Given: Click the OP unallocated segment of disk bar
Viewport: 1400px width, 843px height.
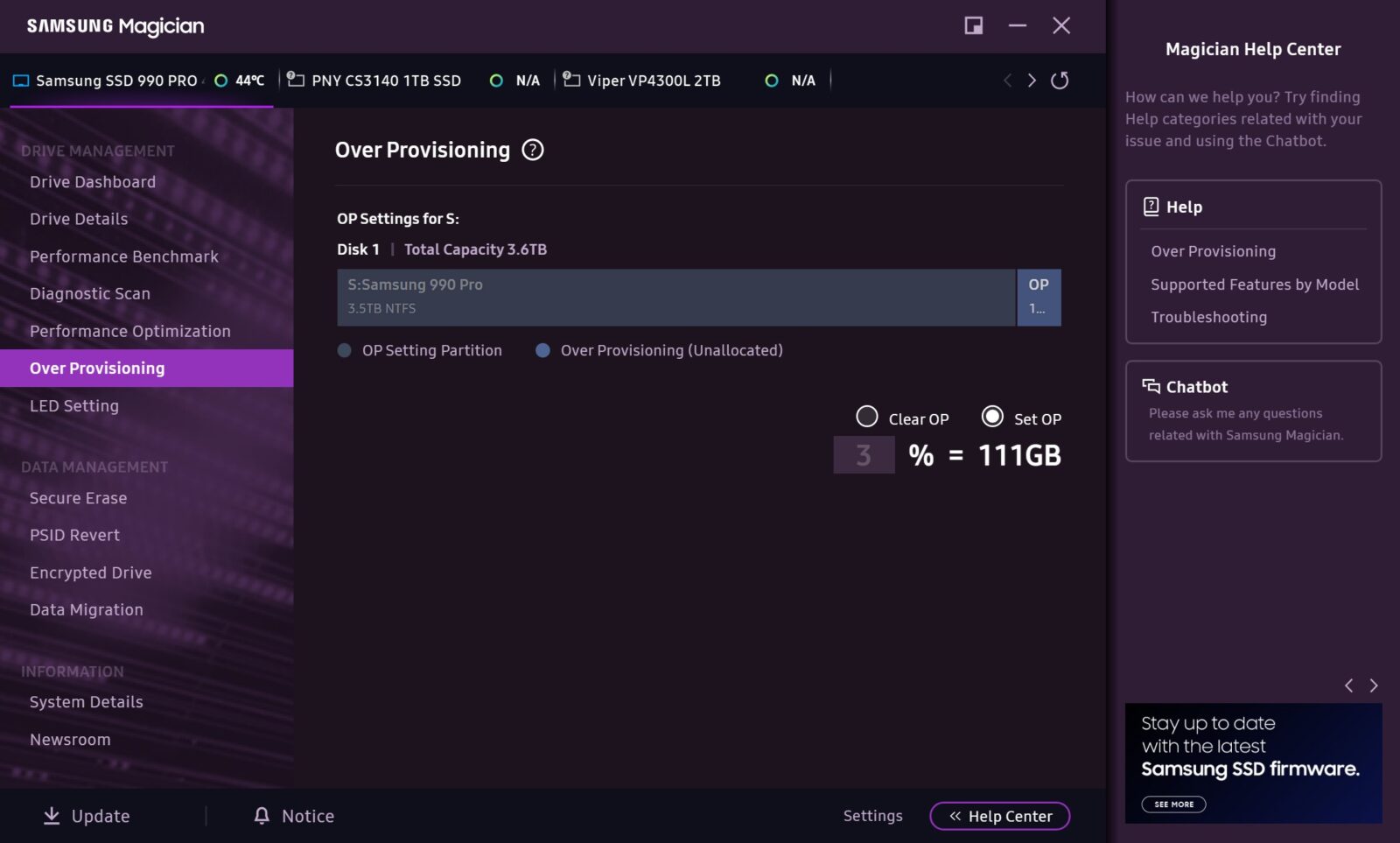Looking at the screenshot, I should (1039, 298).
